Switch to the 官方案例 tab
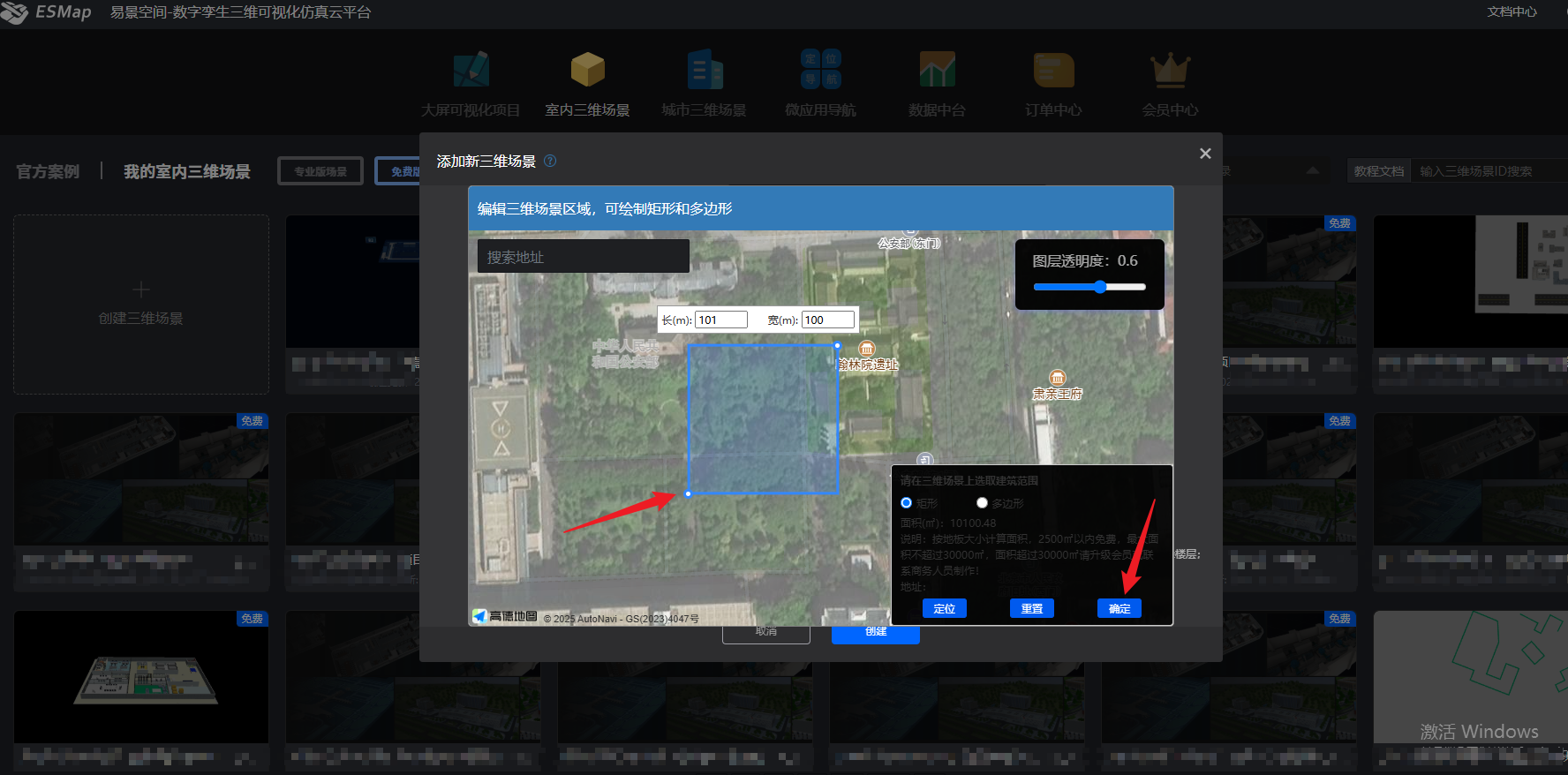 48,171
